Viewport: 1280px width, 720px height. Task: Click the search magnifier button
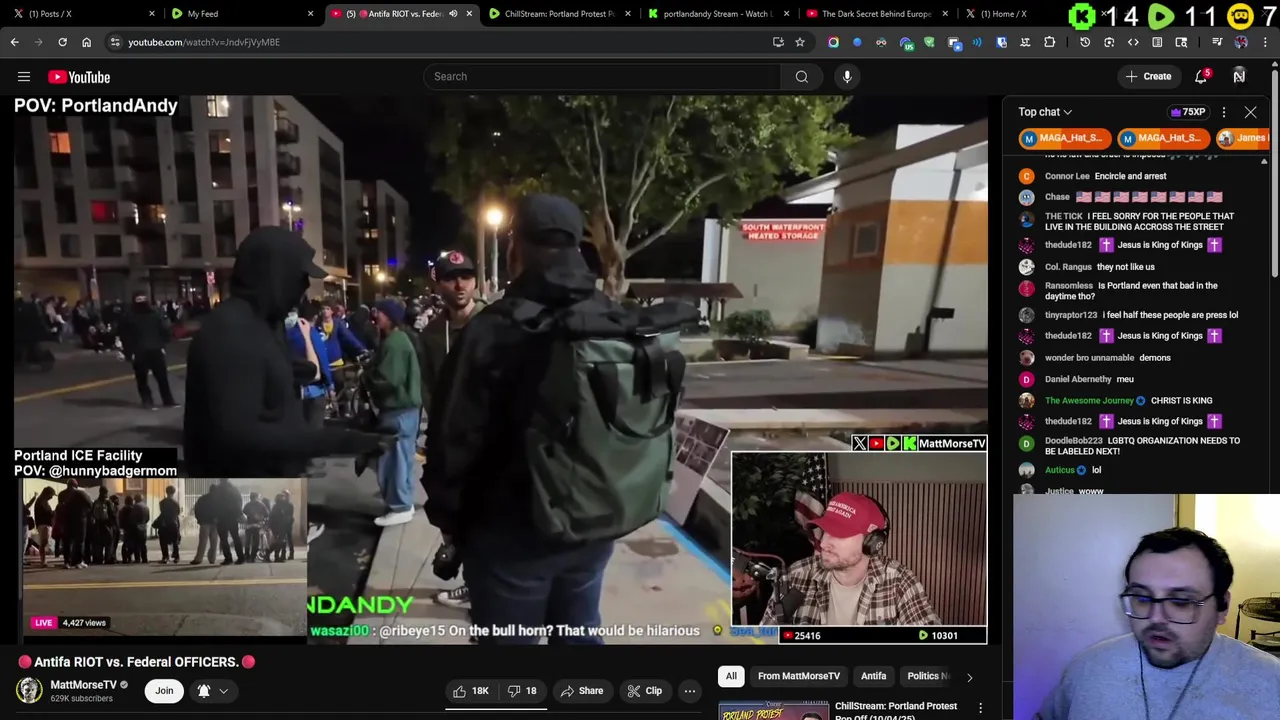click(801, 76)
